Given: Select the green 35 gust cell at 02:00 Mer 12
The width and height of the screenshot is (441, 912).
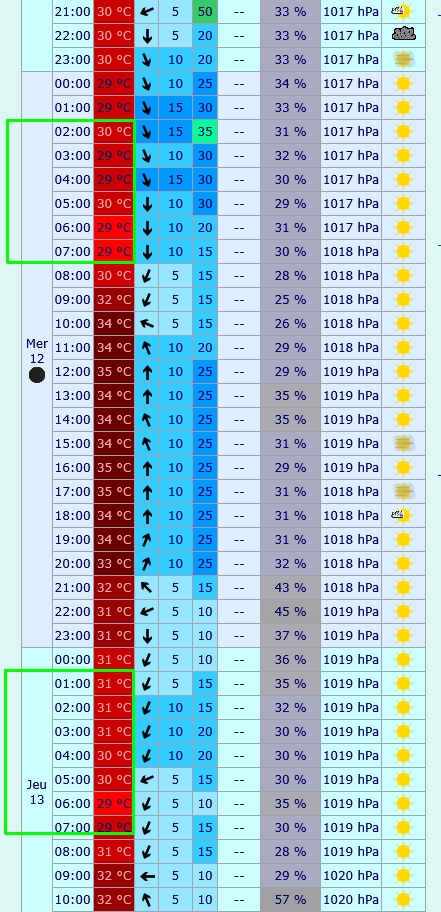Looking at the screenshot, I should pos(205,131).
